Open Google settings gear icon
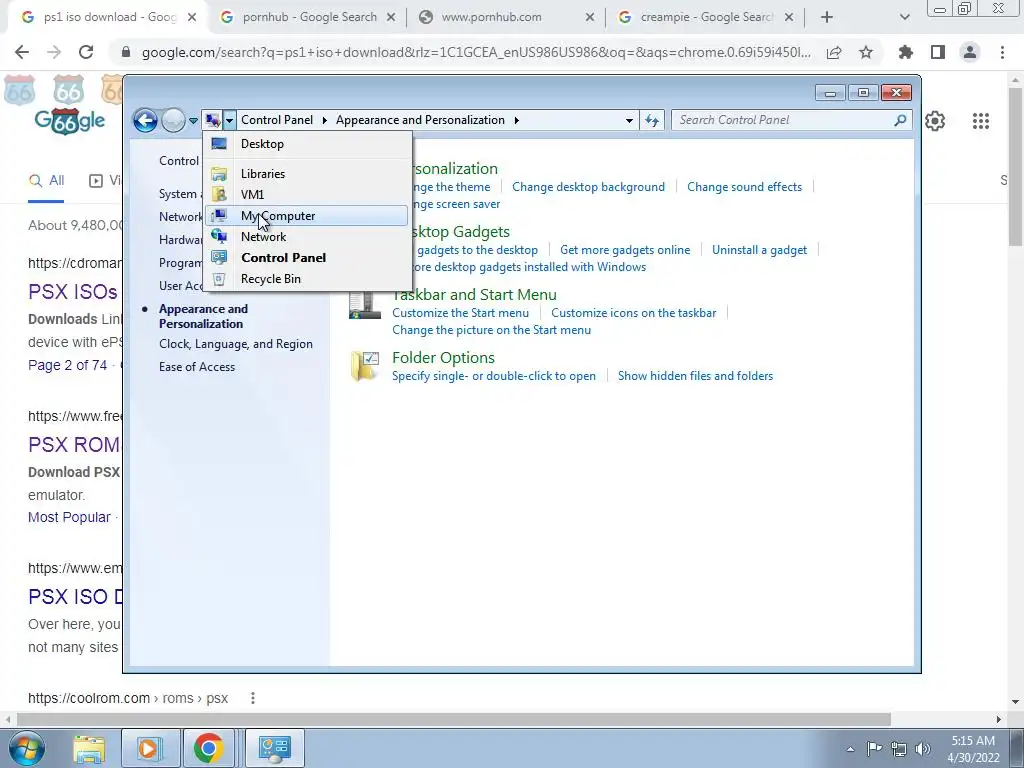 [x=935, y=121]
